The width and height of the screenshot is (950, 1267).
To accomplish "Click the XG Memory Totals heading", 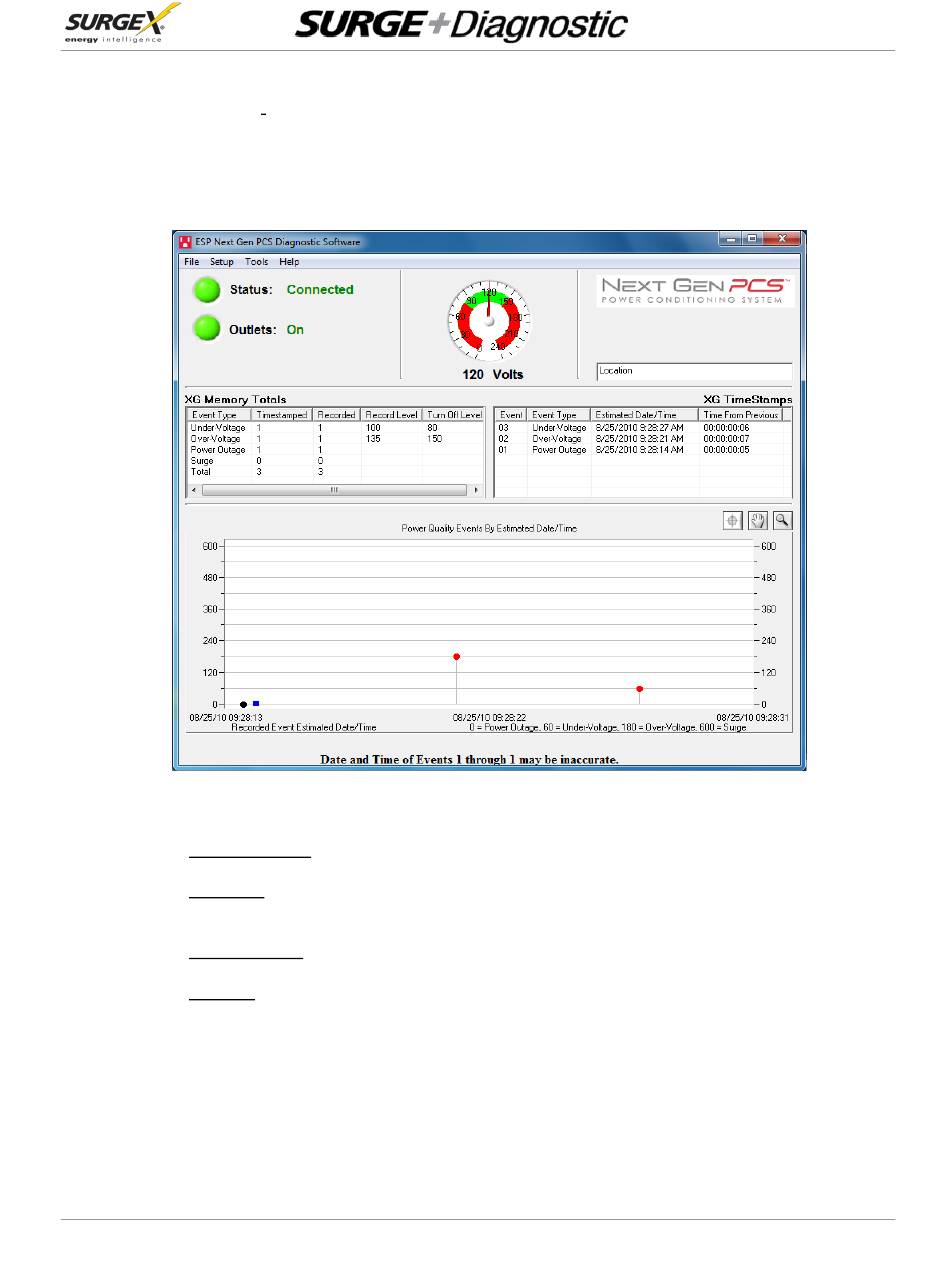I will 236,400.
